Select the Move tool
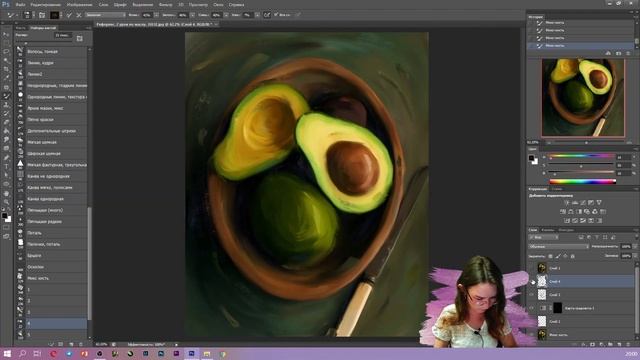The width and height of the screenshot is (640, 360). pos(6,34)
